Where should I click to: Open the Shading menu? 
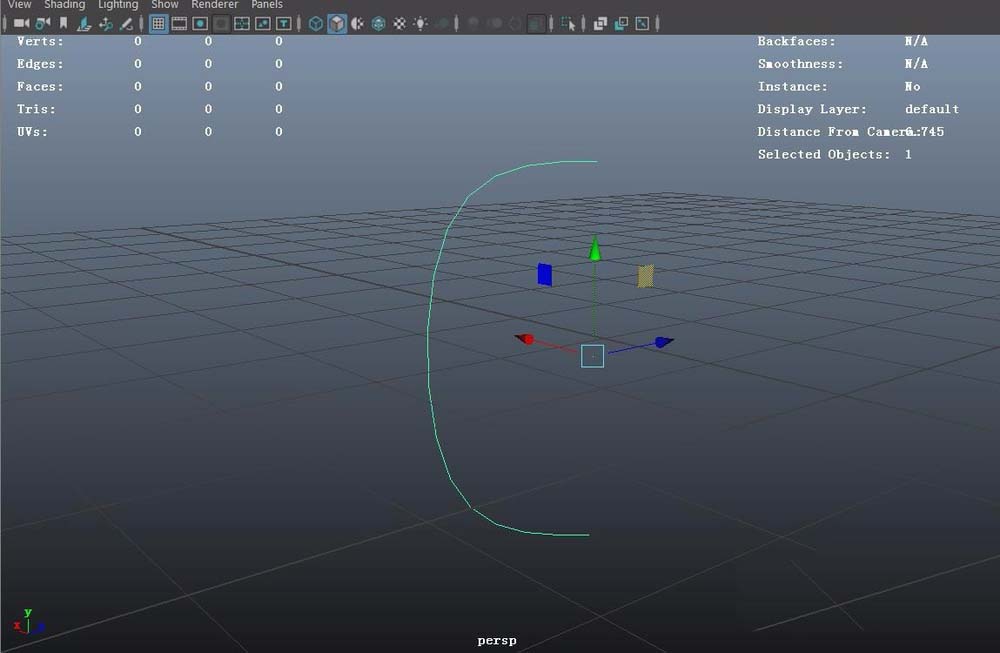click(64, 5)
